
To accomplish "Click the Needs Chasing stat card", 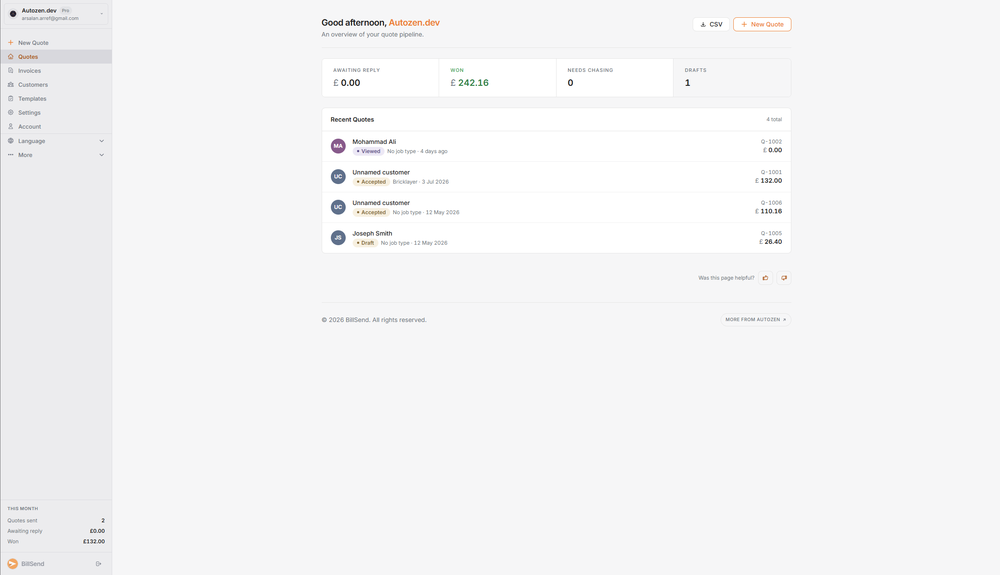I will (x=615, y=78).
